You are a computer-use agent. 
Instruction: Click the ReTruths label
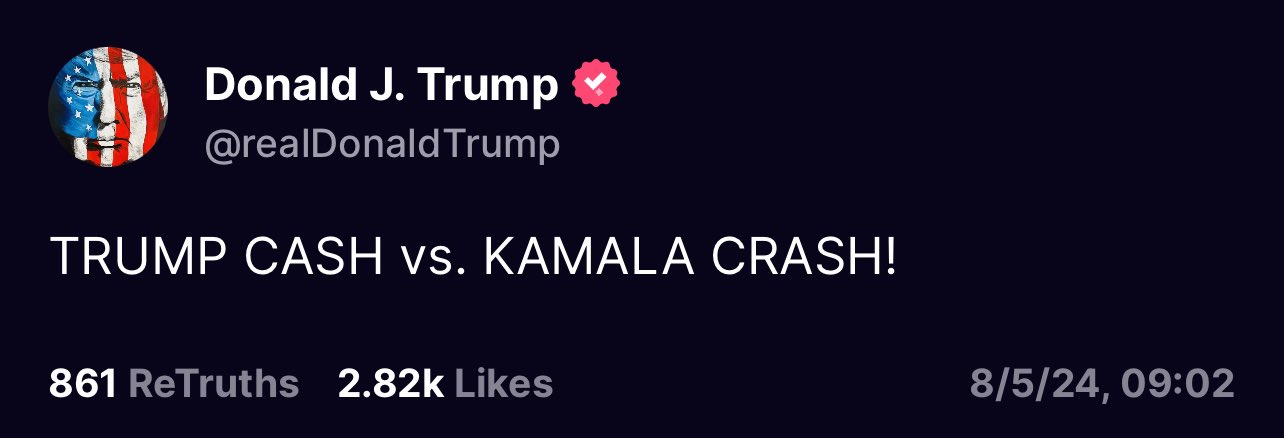[214, 384]
